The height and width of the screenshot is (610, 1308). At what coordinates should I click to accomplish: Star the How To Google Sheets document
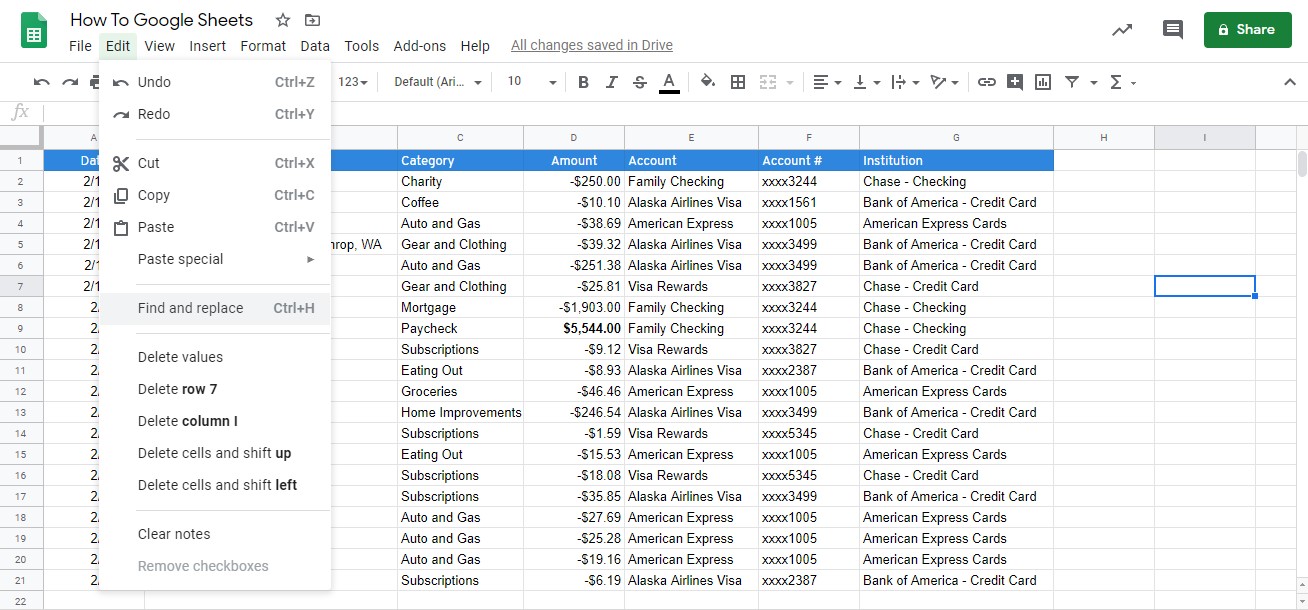point(283,20)
